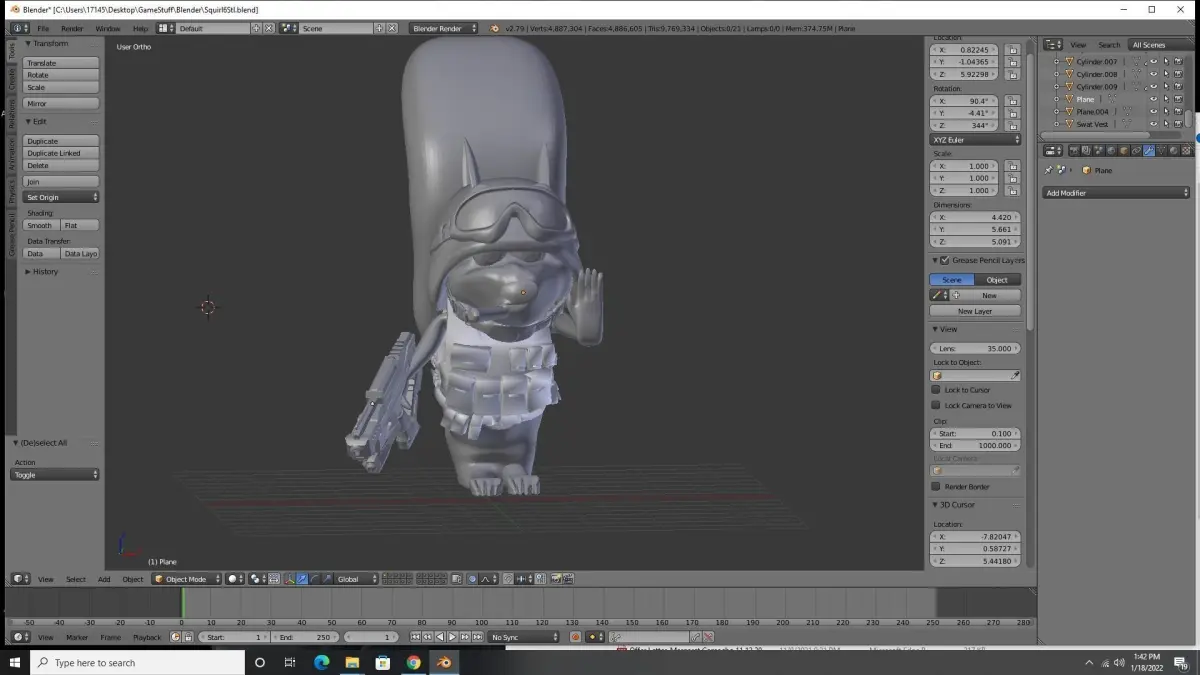Adjust the Clip End value 1000.000
1200x675 pixels.
click(975, 445)
